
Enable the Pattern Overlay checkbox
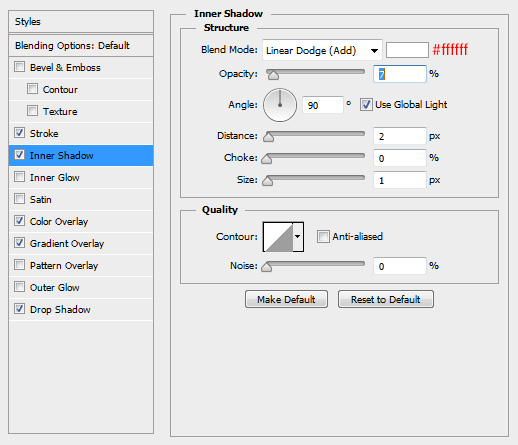(19, 265)
